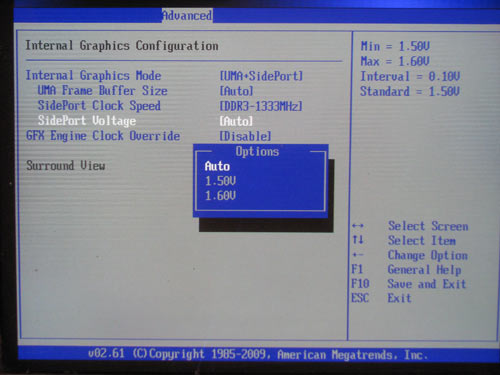Click the Save and Exit hint
Screen dimensions: 500x375
[x=427, y=284]
